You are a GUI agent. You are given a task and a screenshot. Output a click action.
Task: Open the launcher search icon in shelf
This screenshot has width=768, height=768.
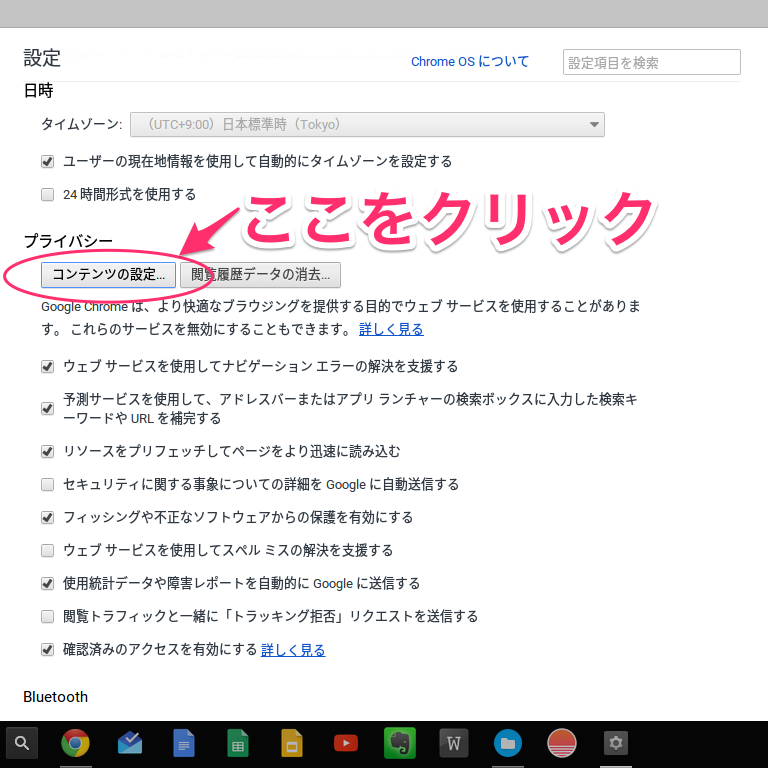pyautogui.click(x=22, y=743)
